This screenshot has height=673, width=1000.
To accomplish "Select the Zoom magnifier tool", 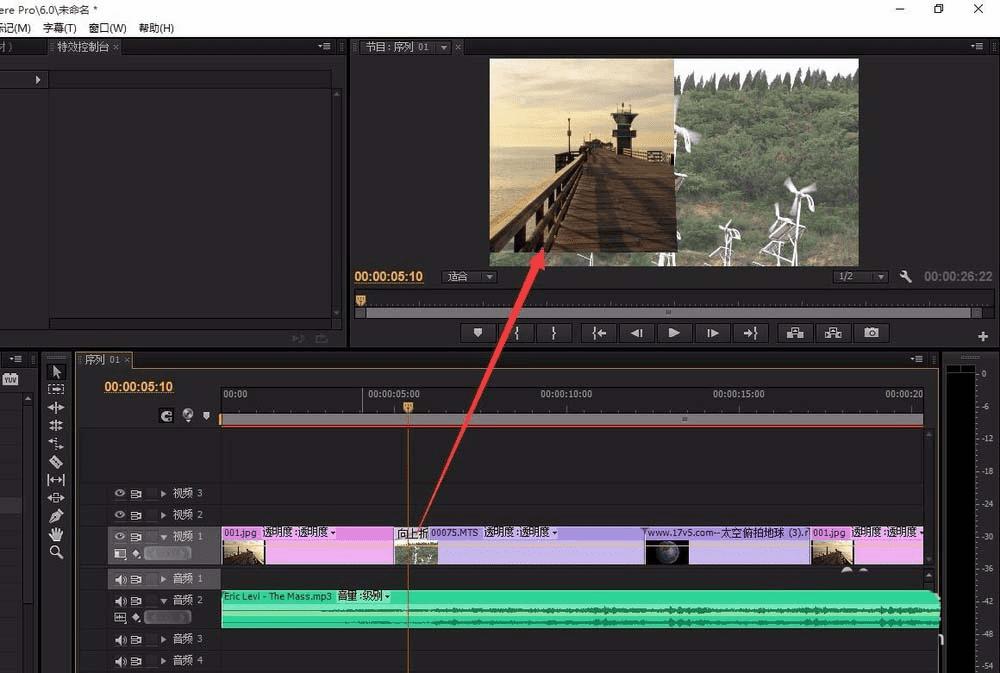I will click(x=56, y=552).
